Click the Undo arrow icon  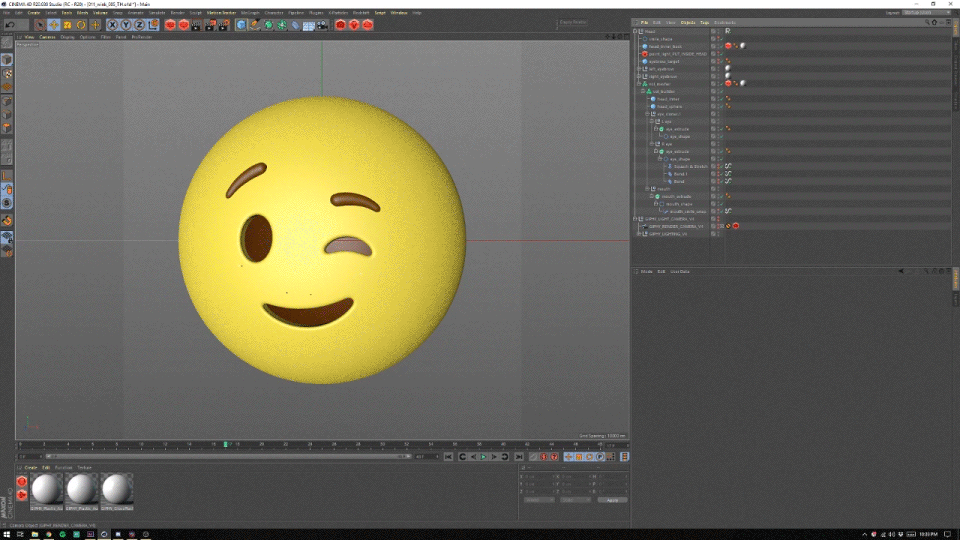point(10,25)
